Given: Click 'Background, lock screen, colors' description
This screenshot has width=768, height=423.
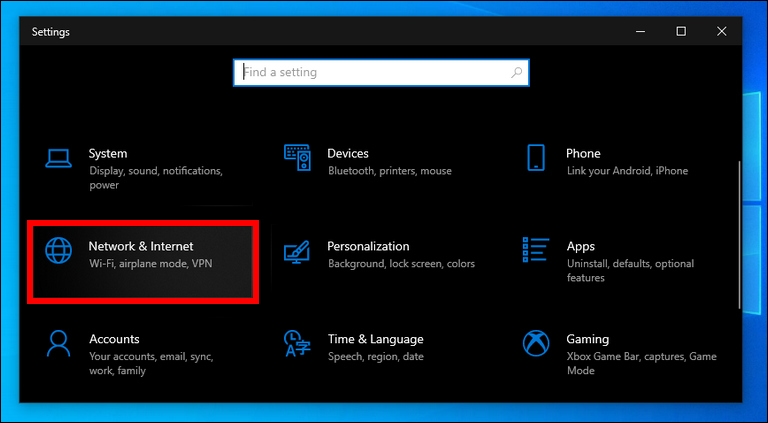Looking at the screenshot, I should 401,264.
